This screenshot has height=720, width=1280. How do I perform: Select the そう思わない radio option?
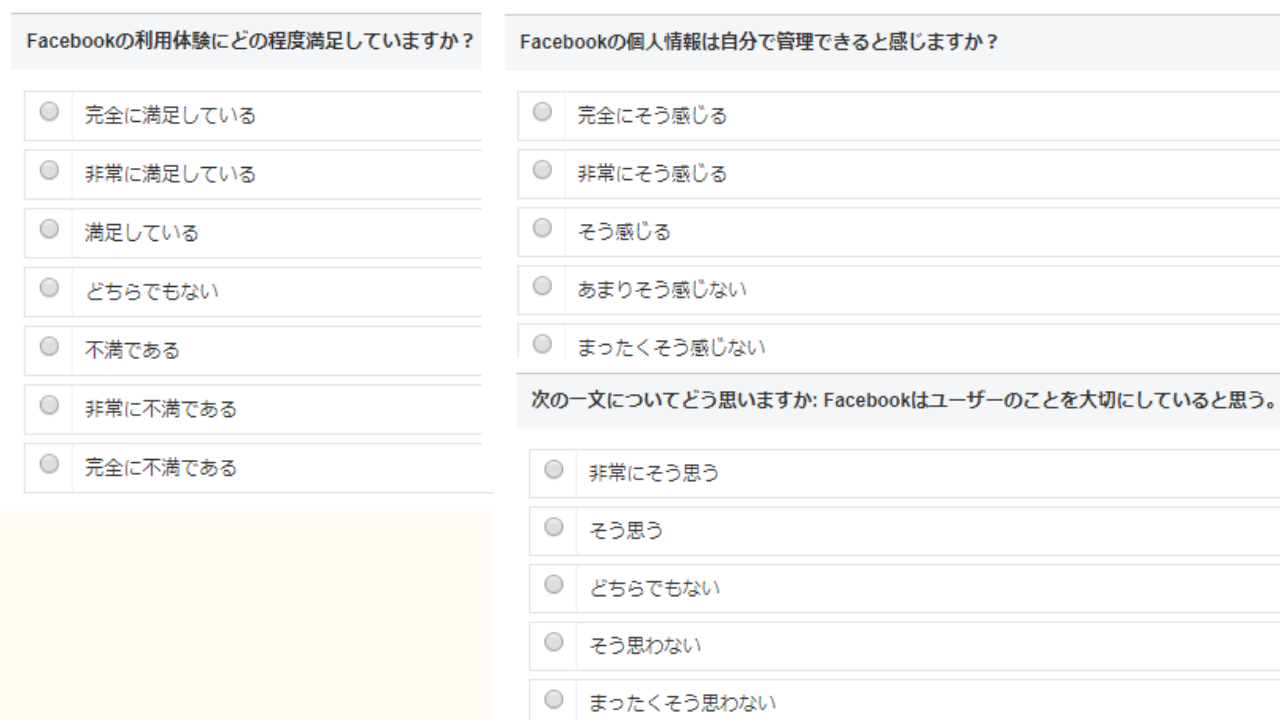pyautogui.click(x=554, y=644)
